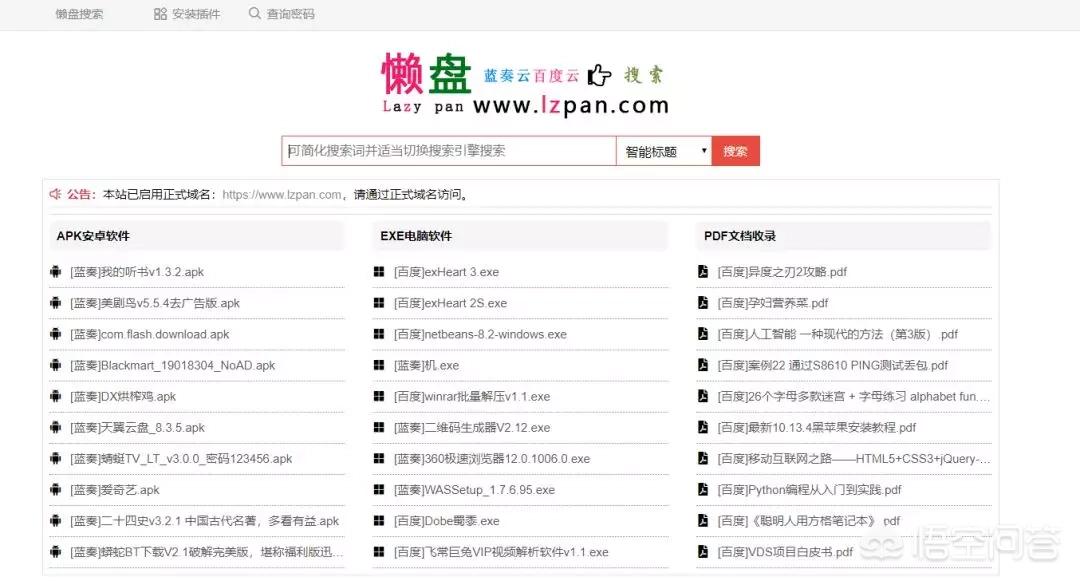
Task: Click Windows icon beside winrar批量解压v1.1.exe
Action: 379,396
